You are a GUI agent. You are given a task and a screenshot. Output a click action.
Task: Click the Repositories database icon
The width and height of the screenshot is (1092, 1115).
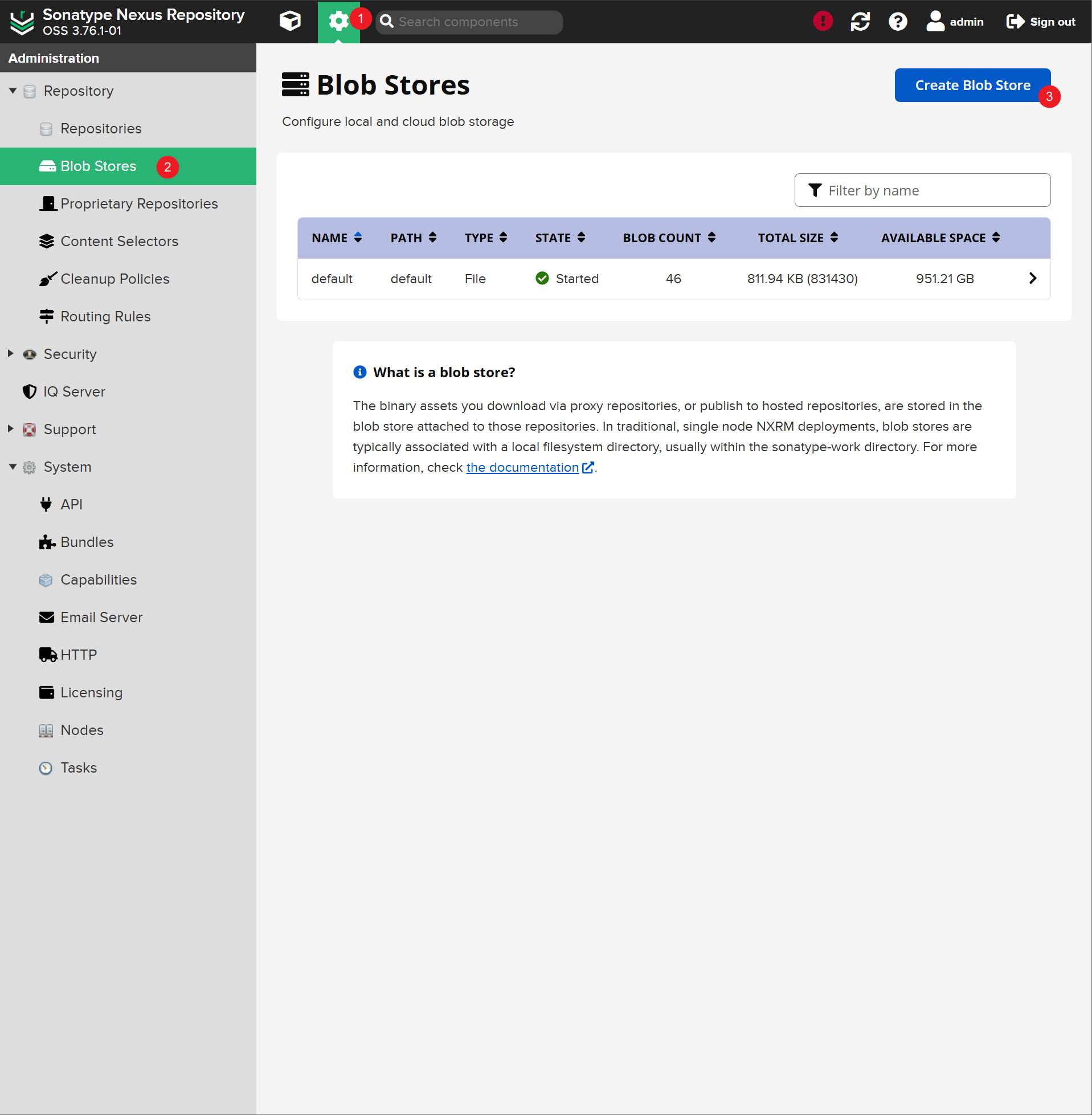[47, 128]
